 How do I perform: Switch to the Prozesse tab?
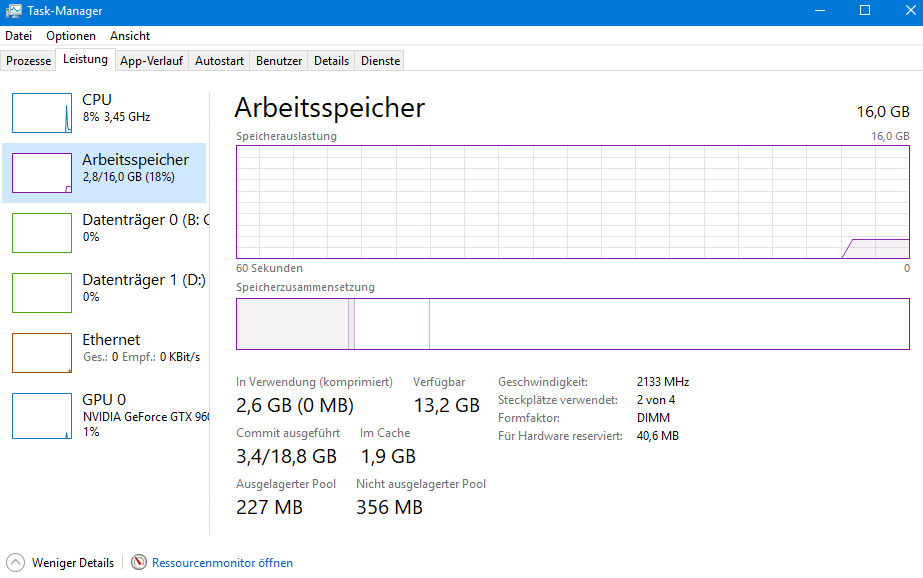[x=28, y=61]
